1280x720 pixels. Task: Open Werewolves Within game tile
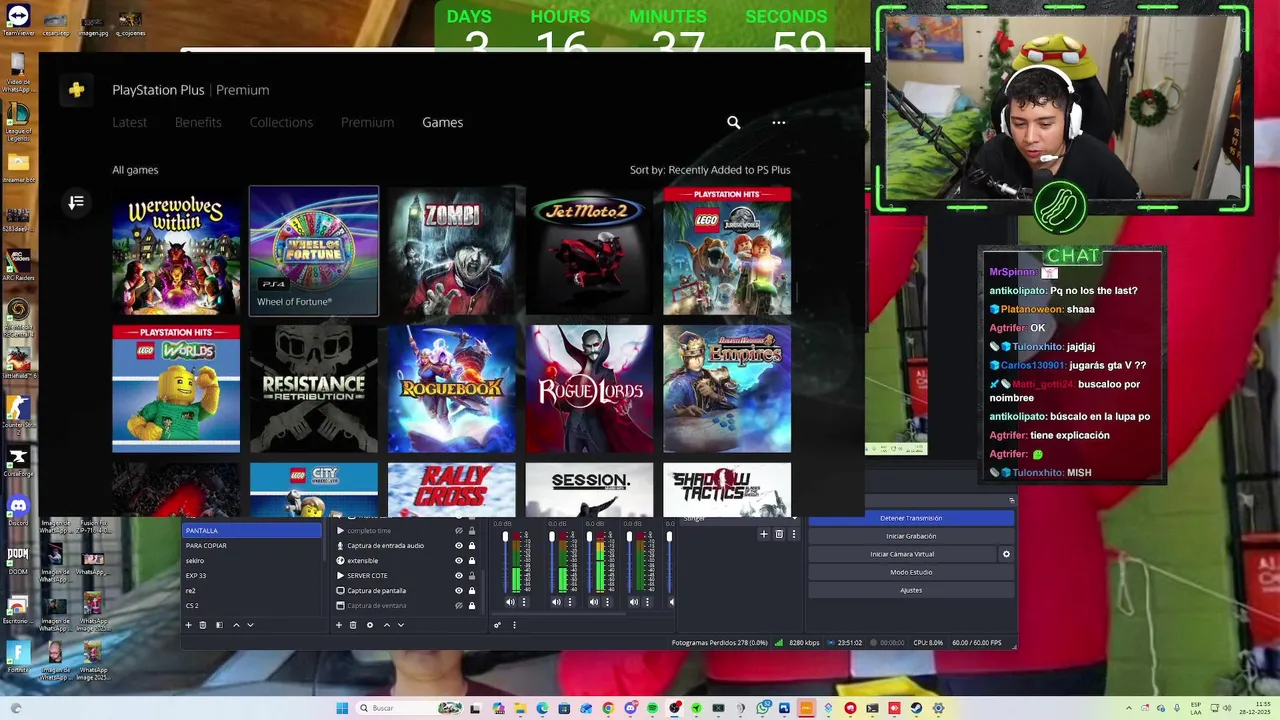(x=176, y=251)
